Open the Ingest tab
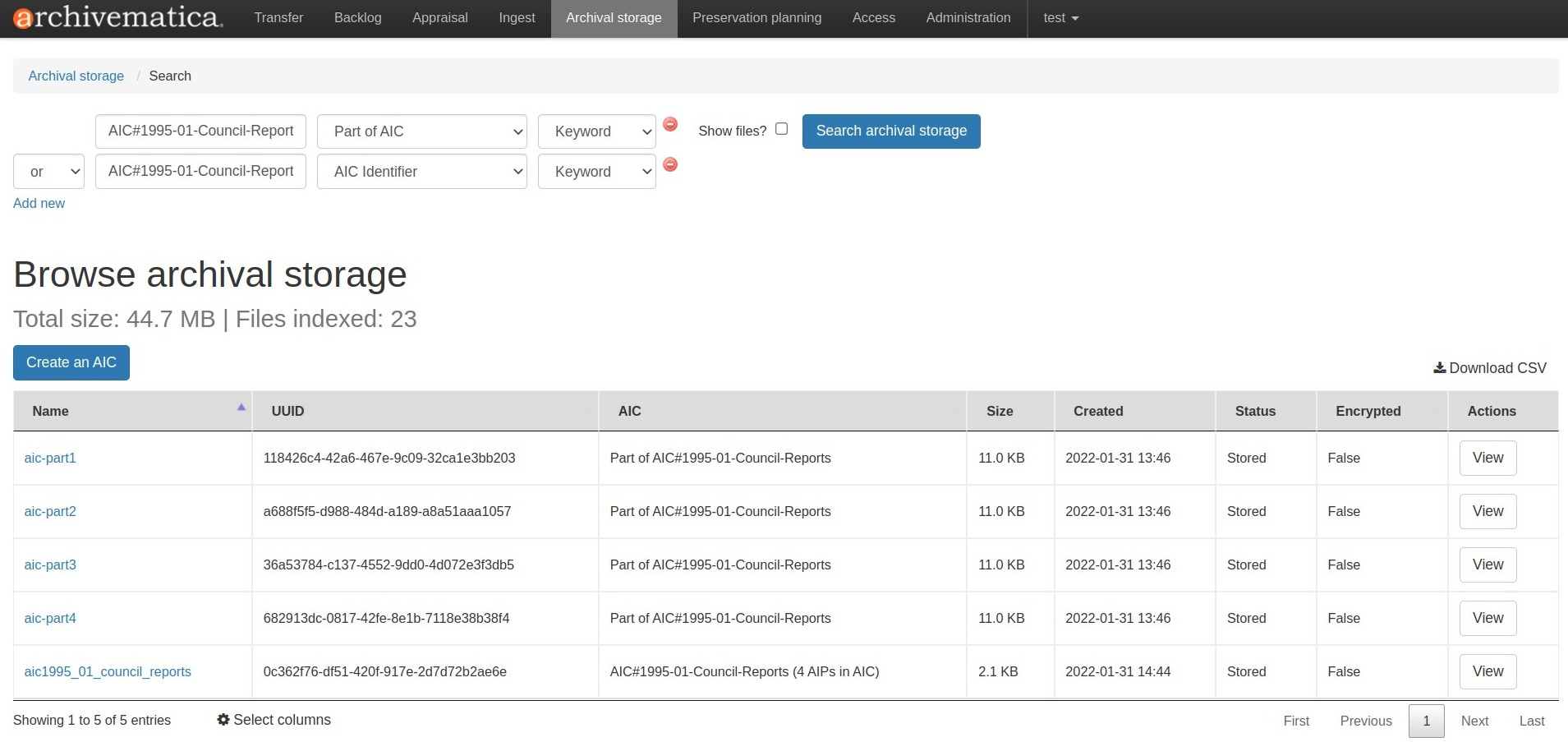Screen dimensions: 1568x742 [517, 18]
